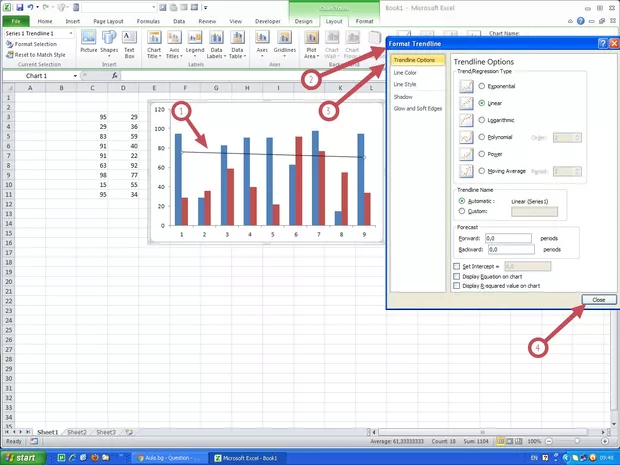Enable Display Equation on chart
This screenshot has width=620, height=465.
(457, 276)
